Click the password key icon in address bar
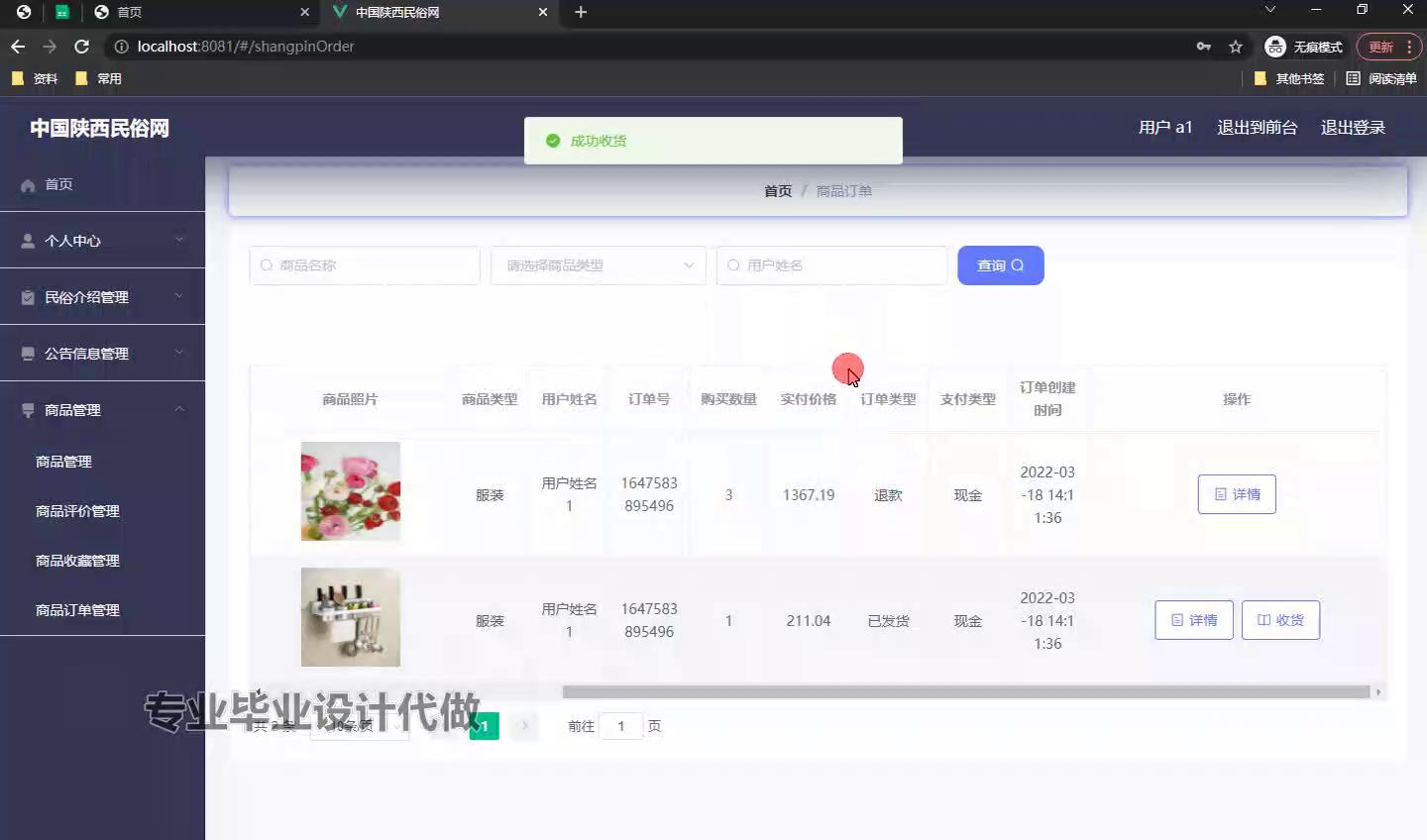Screen dimensions: 1427x840 click(1203, 47)
